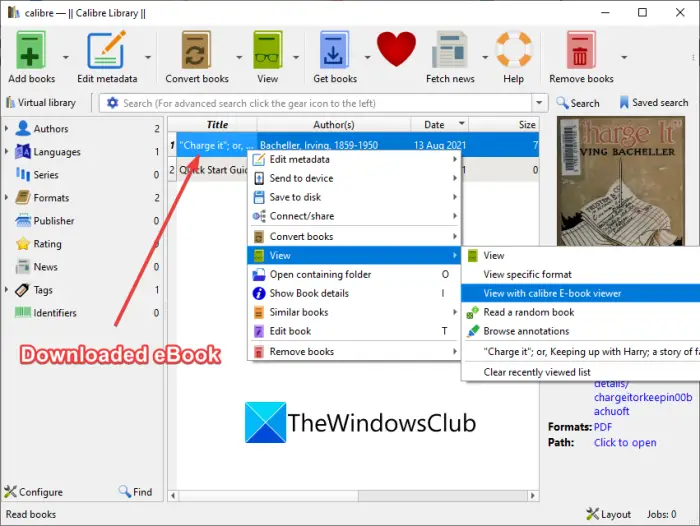Click the advanced search gear icon
The height and width of the screenshot is (526, 700).
[112, 103]
